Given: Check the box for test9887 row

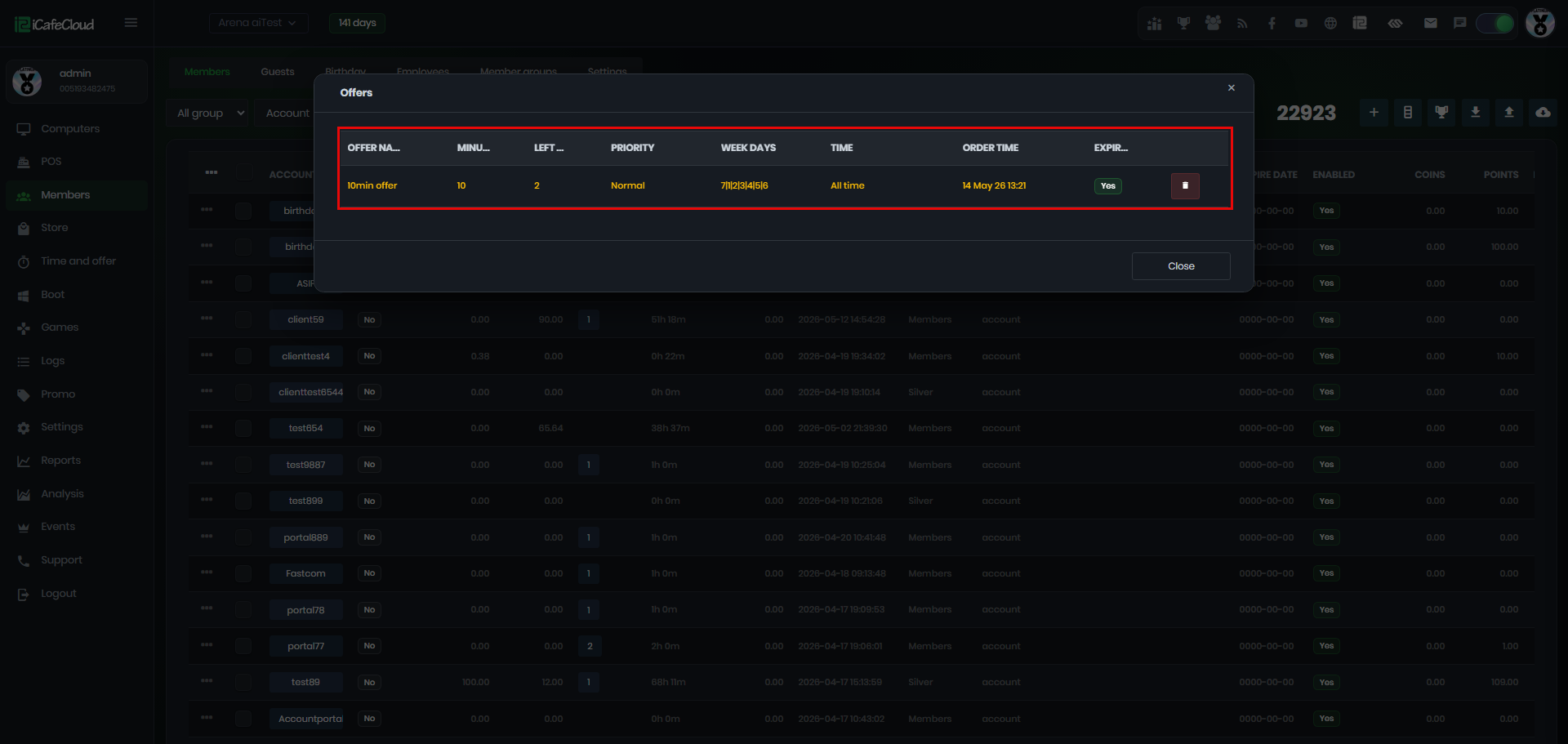Looking at the screenshot, I should pyautogui.click(x=243, y=465).
